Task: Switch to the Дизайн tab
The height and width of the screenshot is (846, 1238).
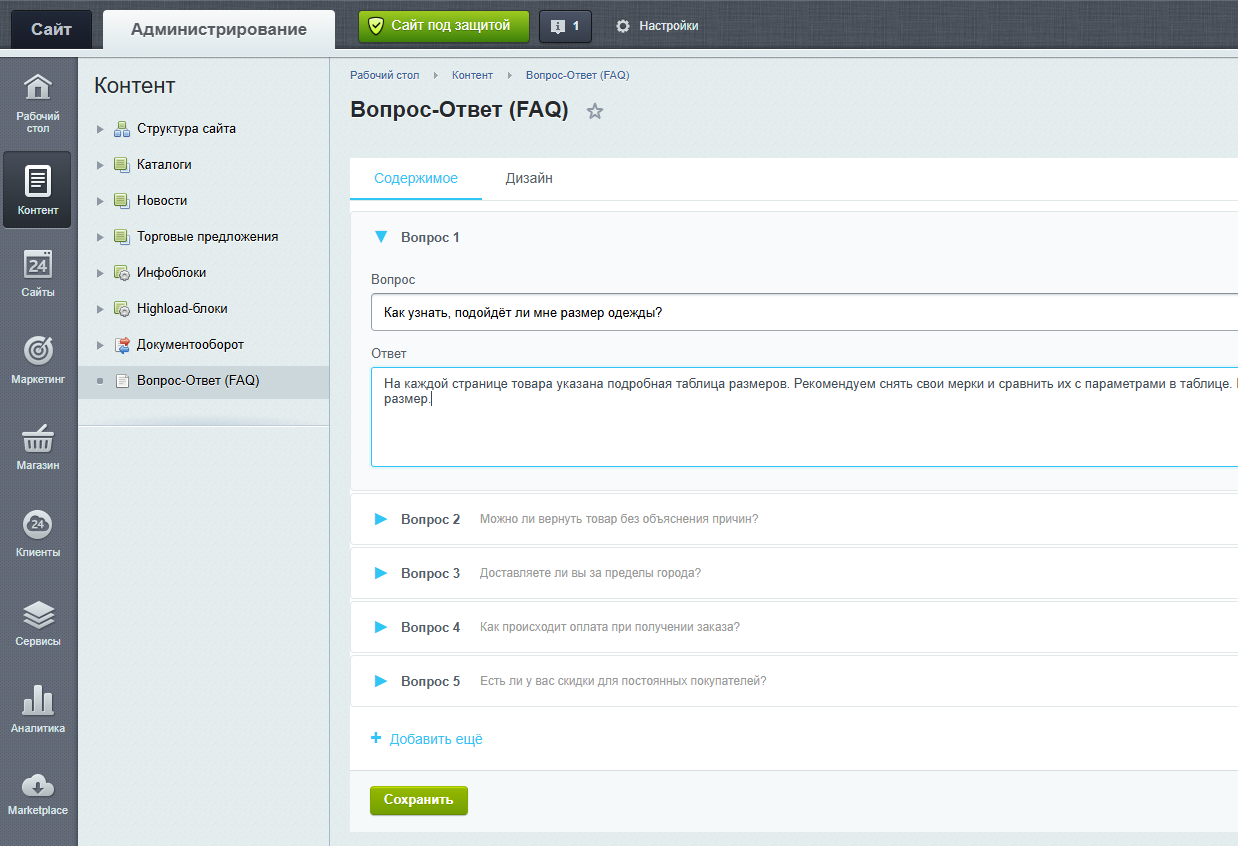Action: pos(529,179)
